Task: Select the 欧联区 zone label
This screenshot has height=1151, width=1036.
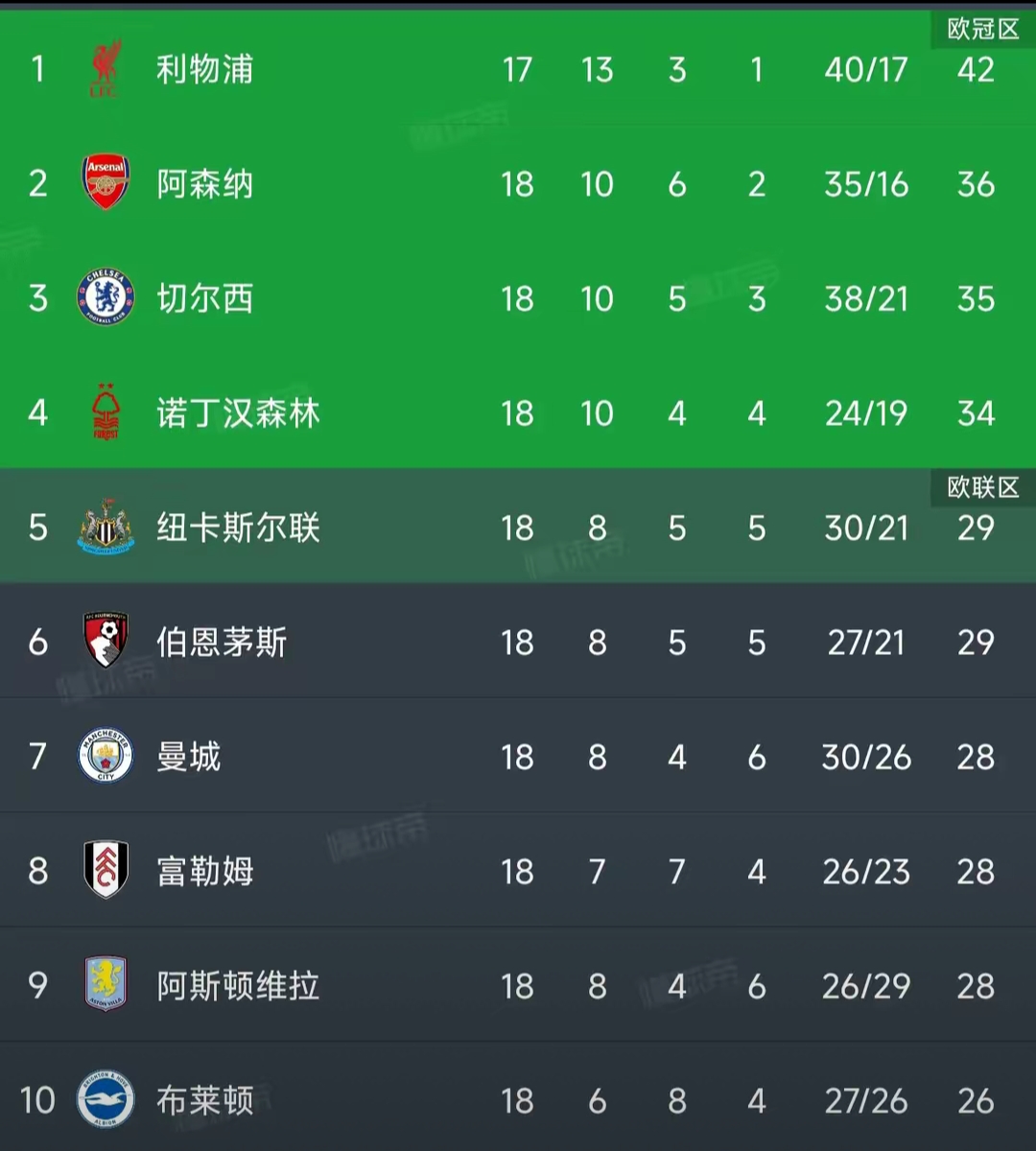Action: [983, 487]
